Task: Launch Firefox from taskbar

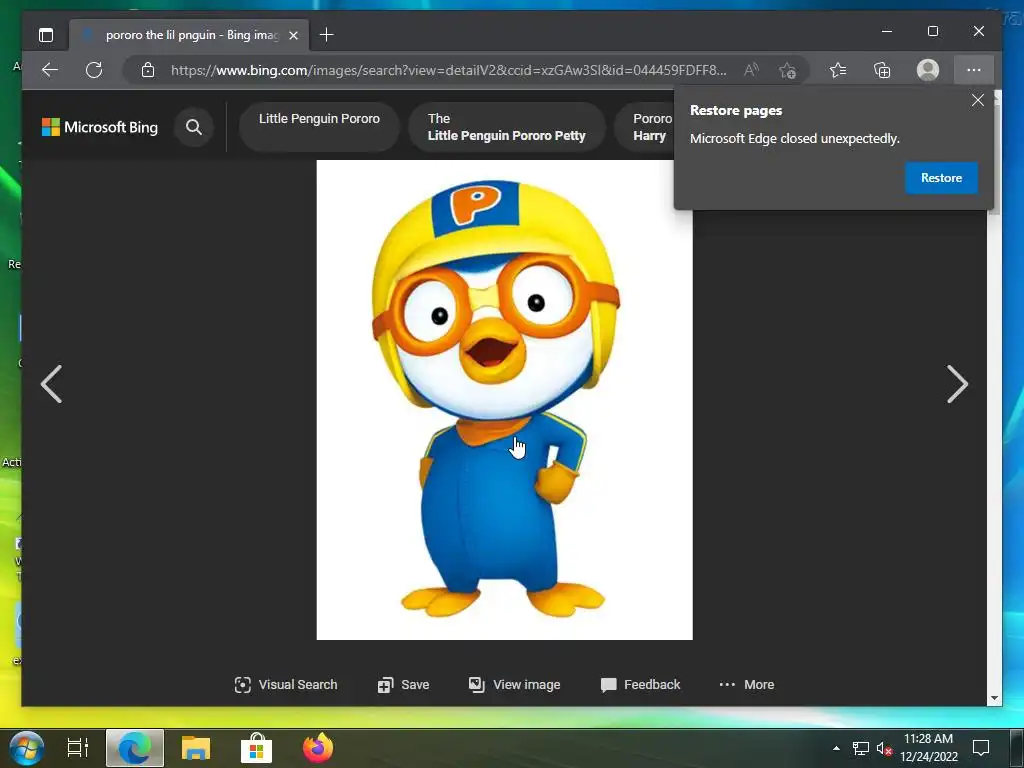Action: [x=318, y=748]
